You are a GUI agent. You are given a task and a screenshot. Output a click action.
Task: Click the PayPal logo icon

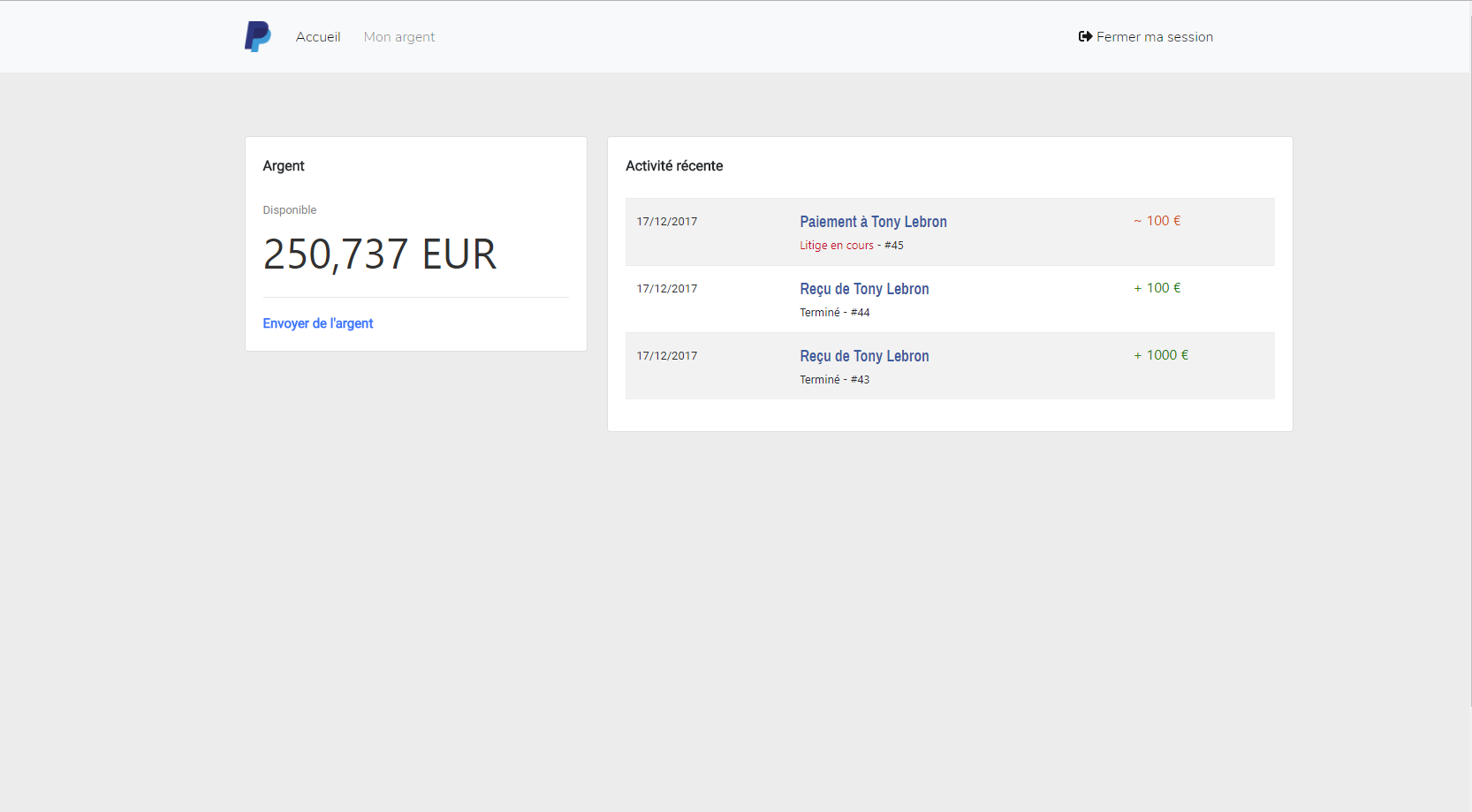257,36
